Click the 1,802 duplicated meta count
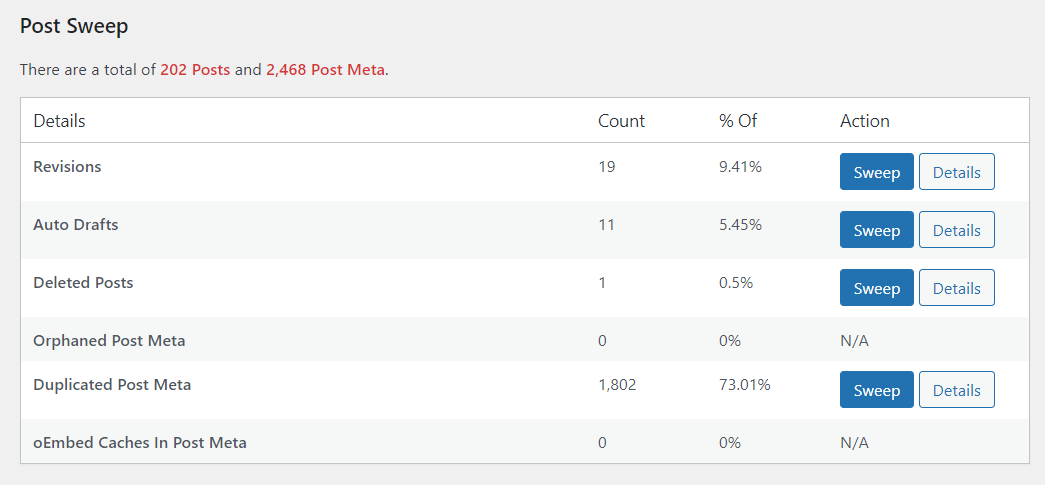The width and height of the screenshot is (1045, 485). (617, 385)
